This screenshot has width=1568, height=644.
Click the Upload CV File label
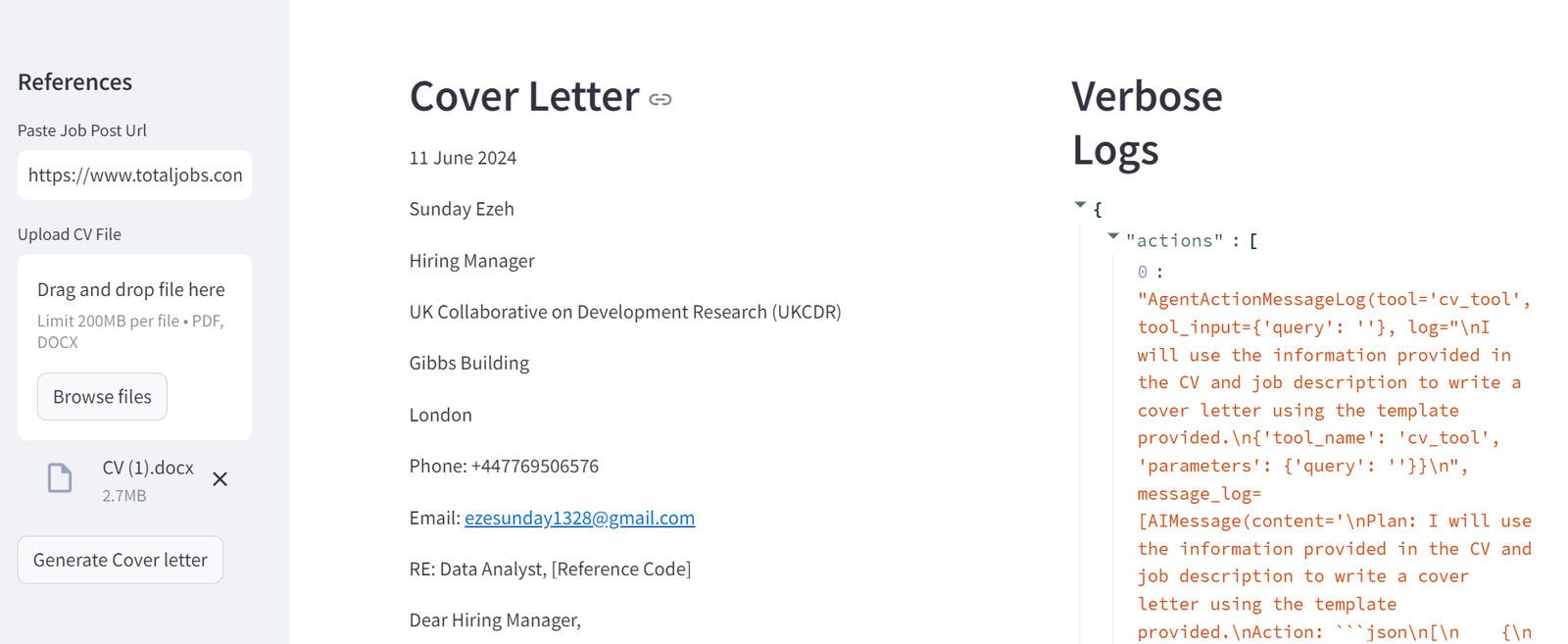click(70, 234)
